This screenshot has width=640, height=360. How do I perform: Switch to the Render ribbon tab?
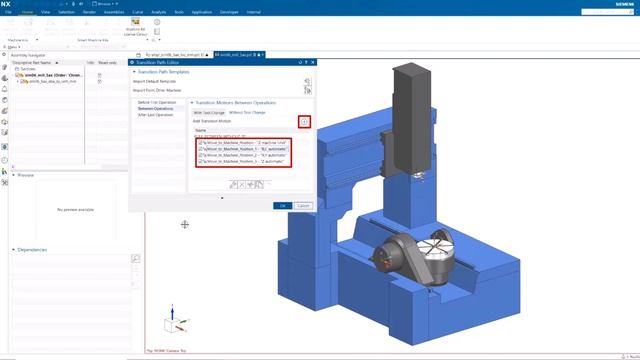[89, 12]
